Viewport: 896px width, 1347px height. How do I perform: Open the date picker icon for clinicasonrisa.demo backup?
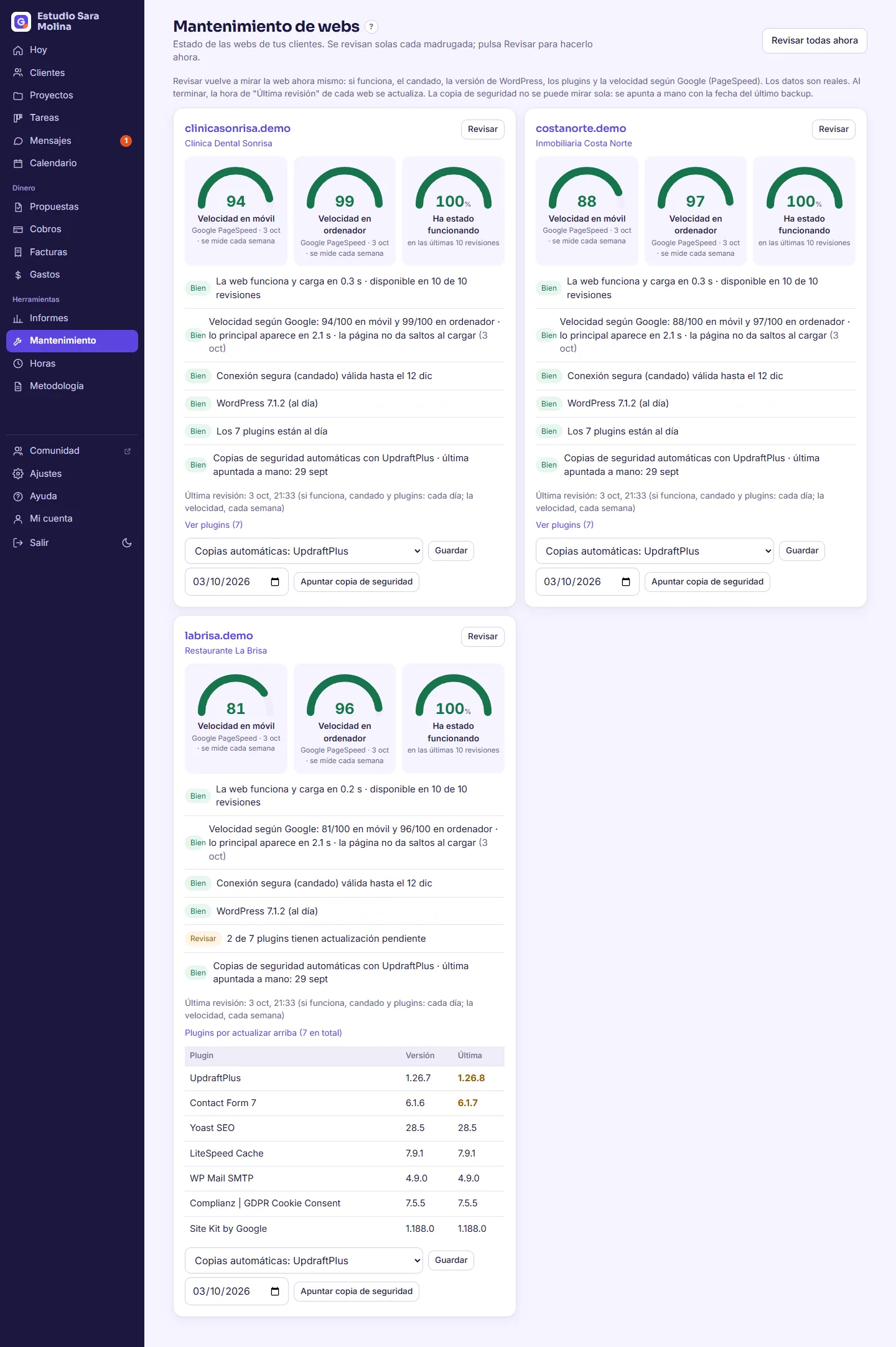(275, 582)
